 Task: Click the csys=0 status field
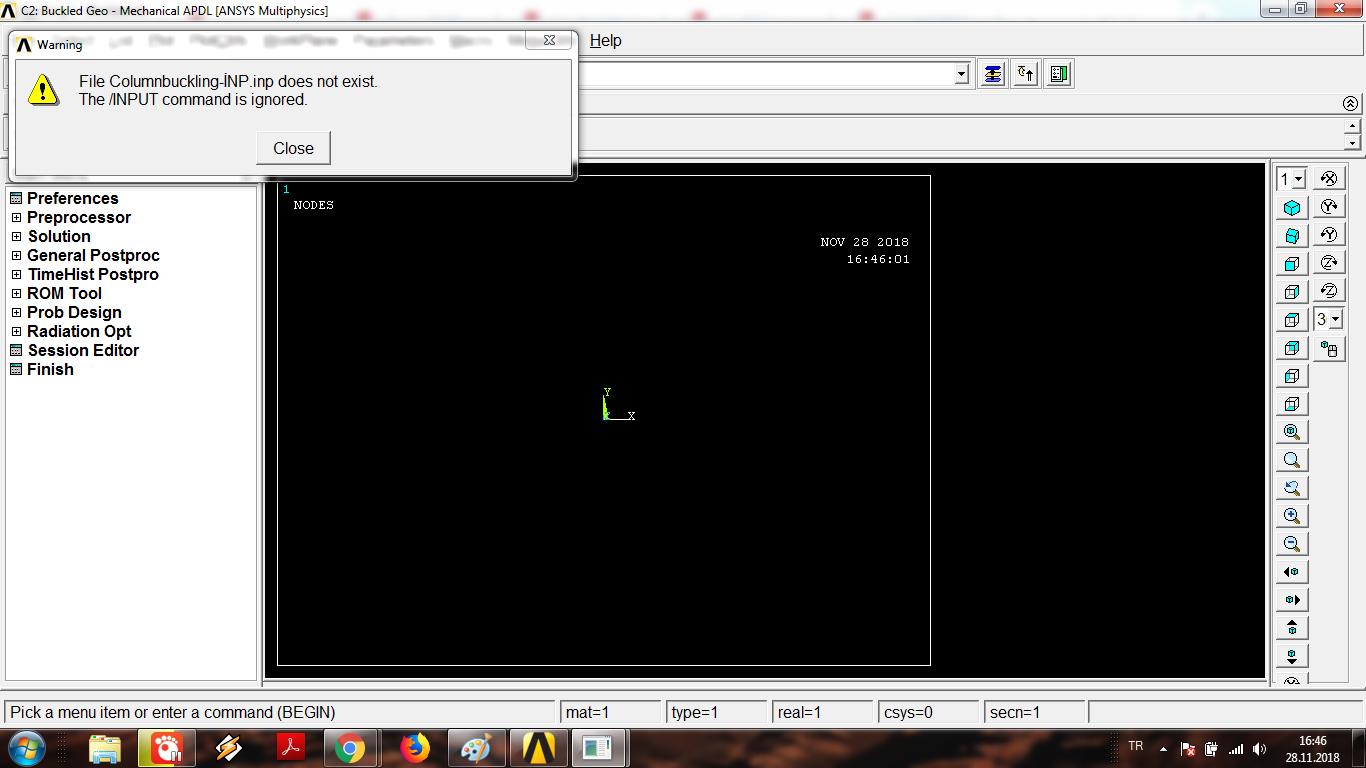pyautogui.click(x=929, y=713)
